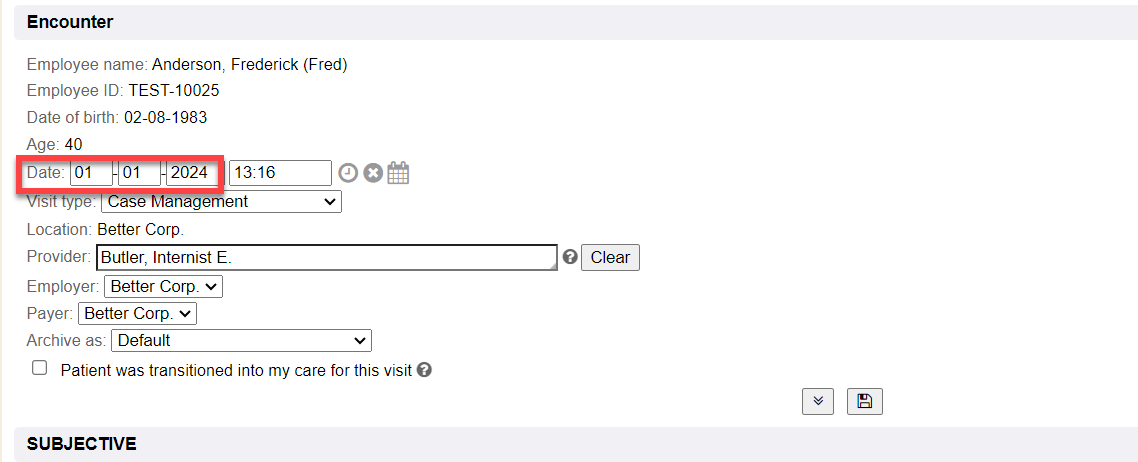1138x462 pixels.
Task: Set time to now using the clock icon
Action: 347,173
